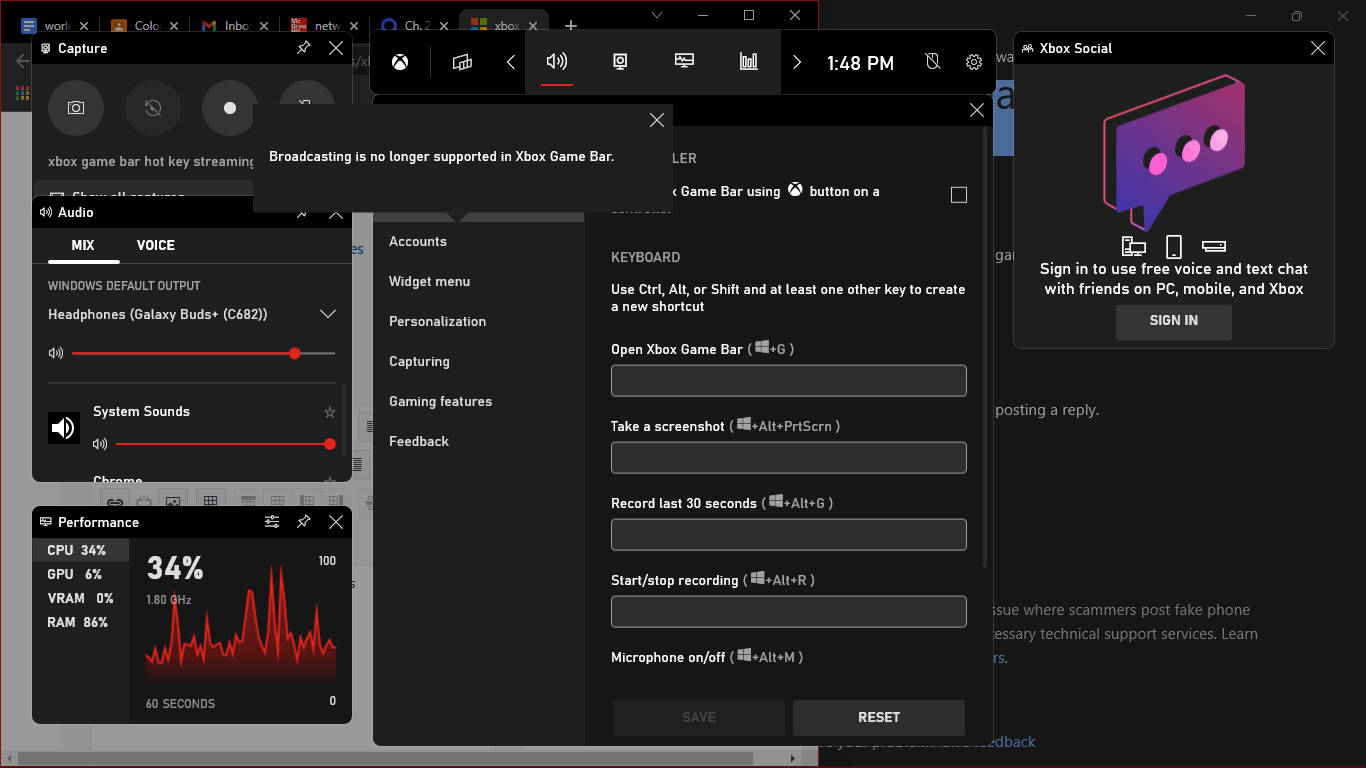Close the Xbox Social widget

coord(1318,48)
